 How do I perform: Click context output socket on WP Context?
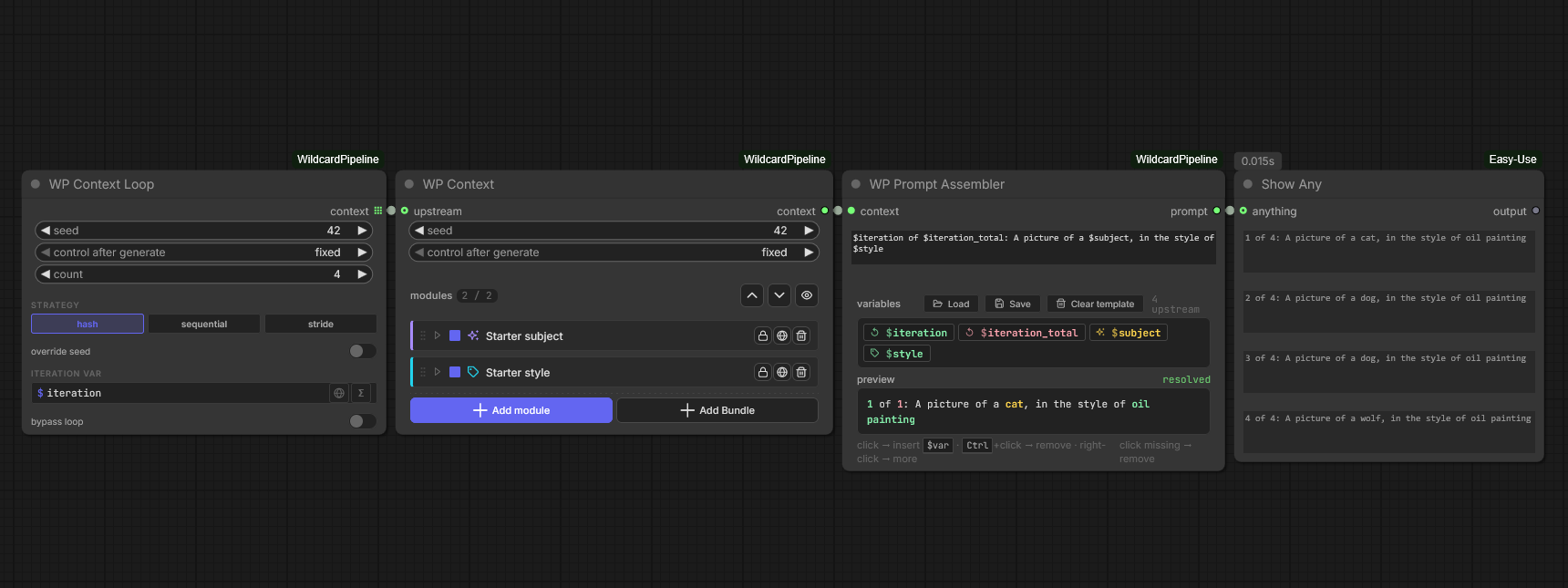tap(825, 211)
